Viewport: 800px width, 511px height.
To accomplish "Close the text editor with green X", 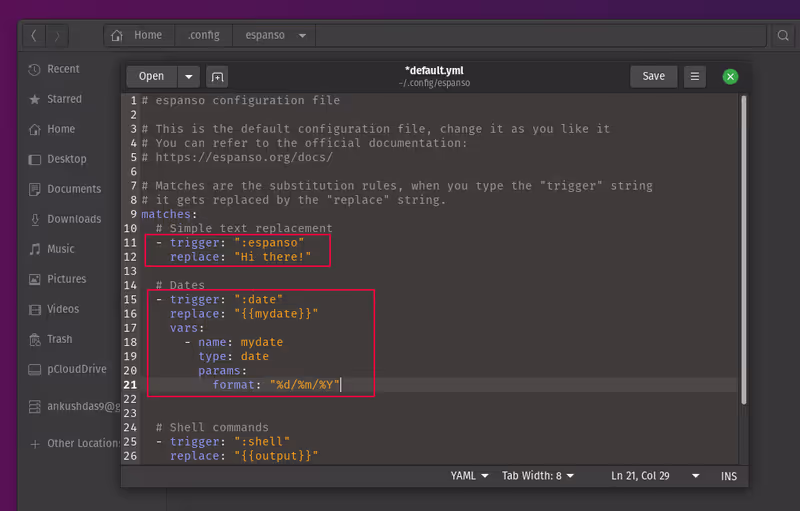I will tap(730, 76).
